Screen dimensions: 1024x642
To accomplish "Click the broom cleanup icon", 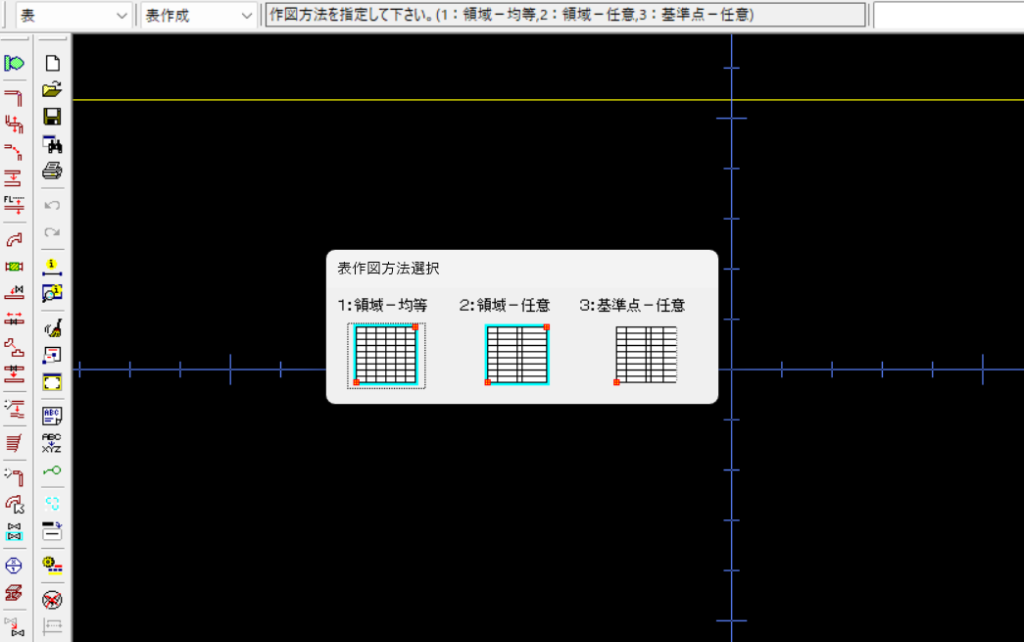I will [52, 327].
